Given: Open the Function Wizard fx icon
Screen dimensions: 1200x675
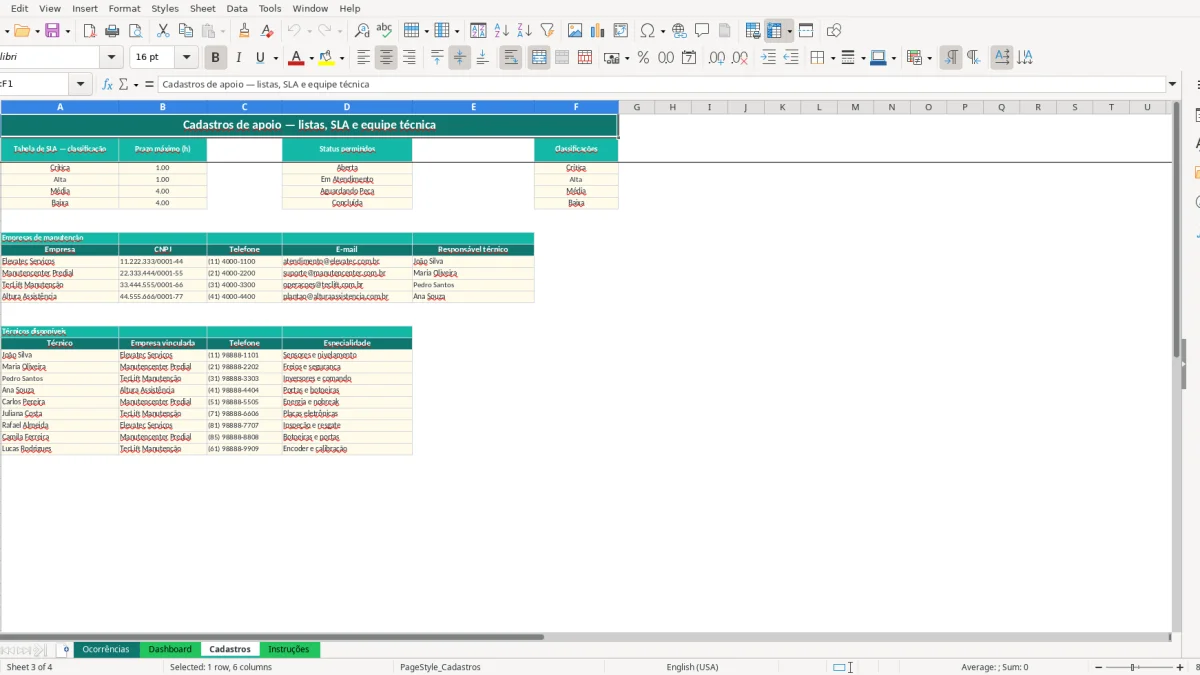Looking at the screenshot, I should pyautogui.click(x=108, y=85).
